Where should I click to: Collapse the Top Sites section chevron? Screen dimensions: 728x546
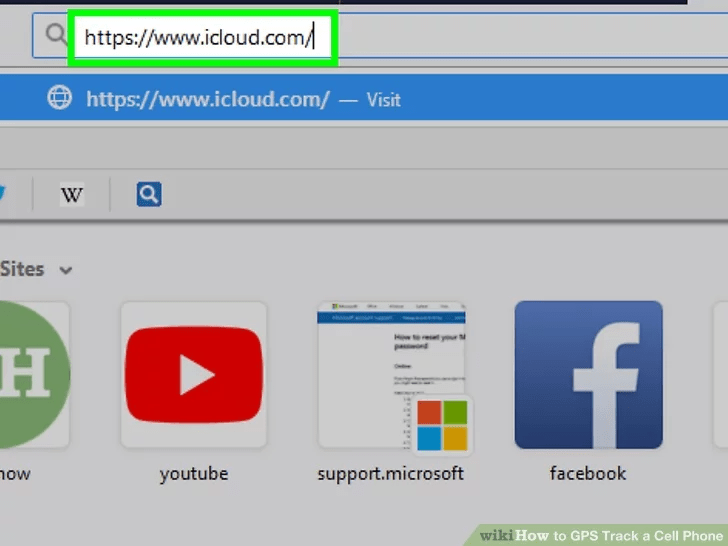pos(66,270)
